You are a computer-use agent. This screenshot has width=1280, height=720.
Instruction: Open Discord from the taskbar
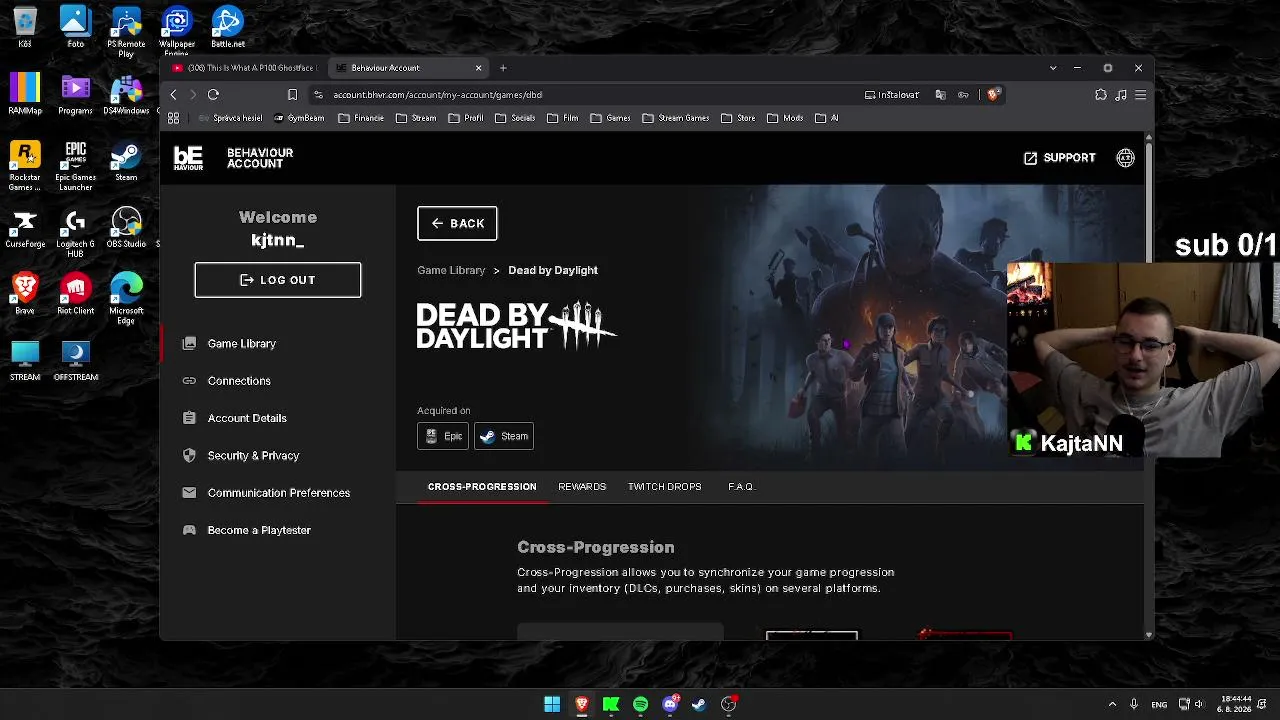[670, 704]
